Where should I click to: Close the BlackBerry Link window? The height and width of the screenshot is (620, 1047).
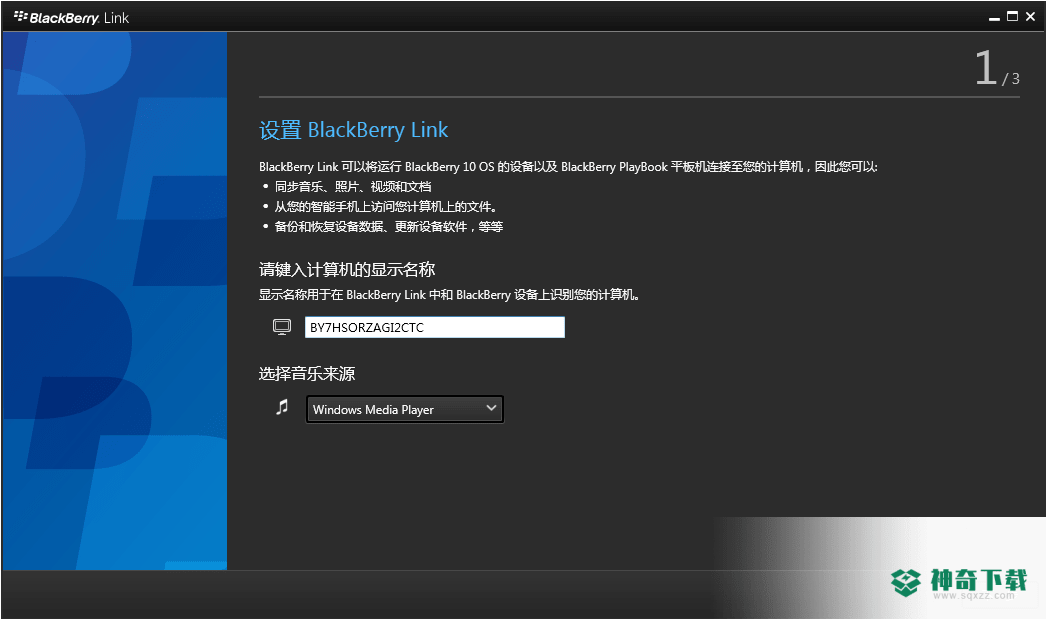pyautogui.click(x=1030, y=17)
